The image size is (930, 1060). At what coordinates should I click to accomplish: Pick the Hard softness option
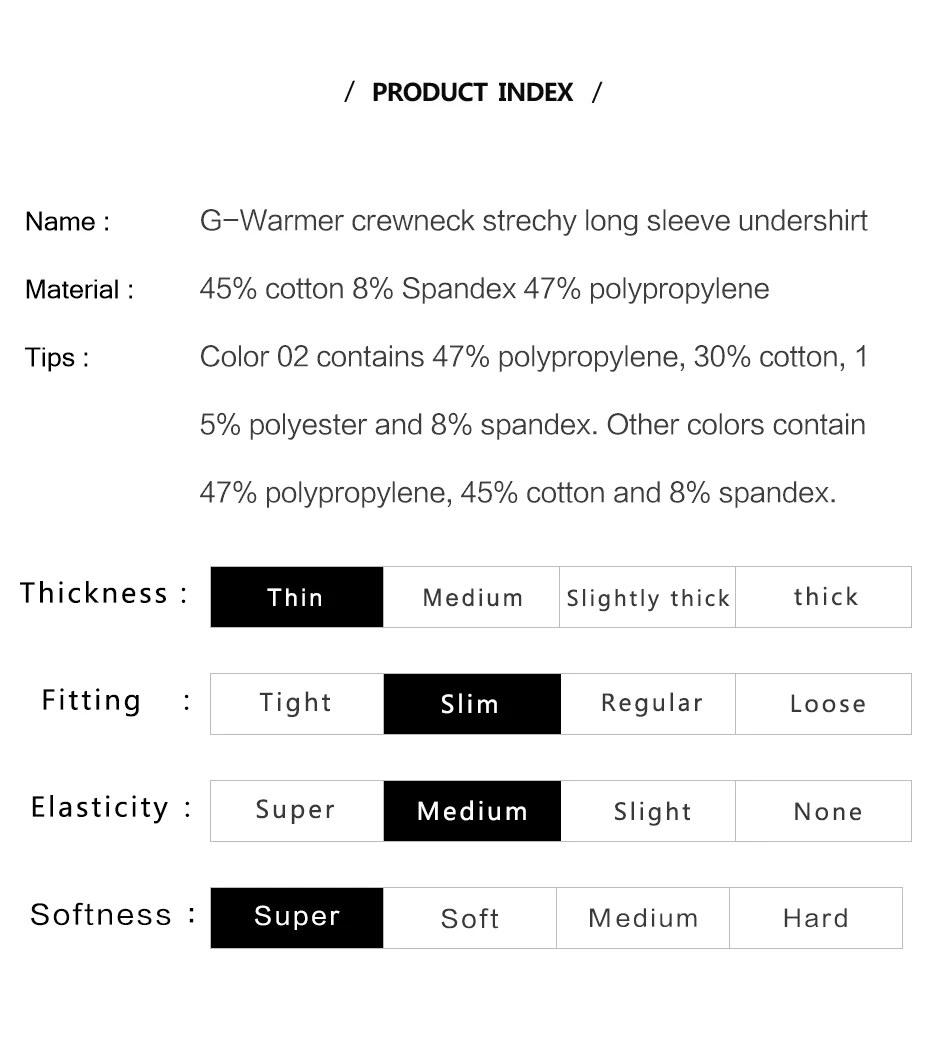pyautogui.click(x=816, y=917)
